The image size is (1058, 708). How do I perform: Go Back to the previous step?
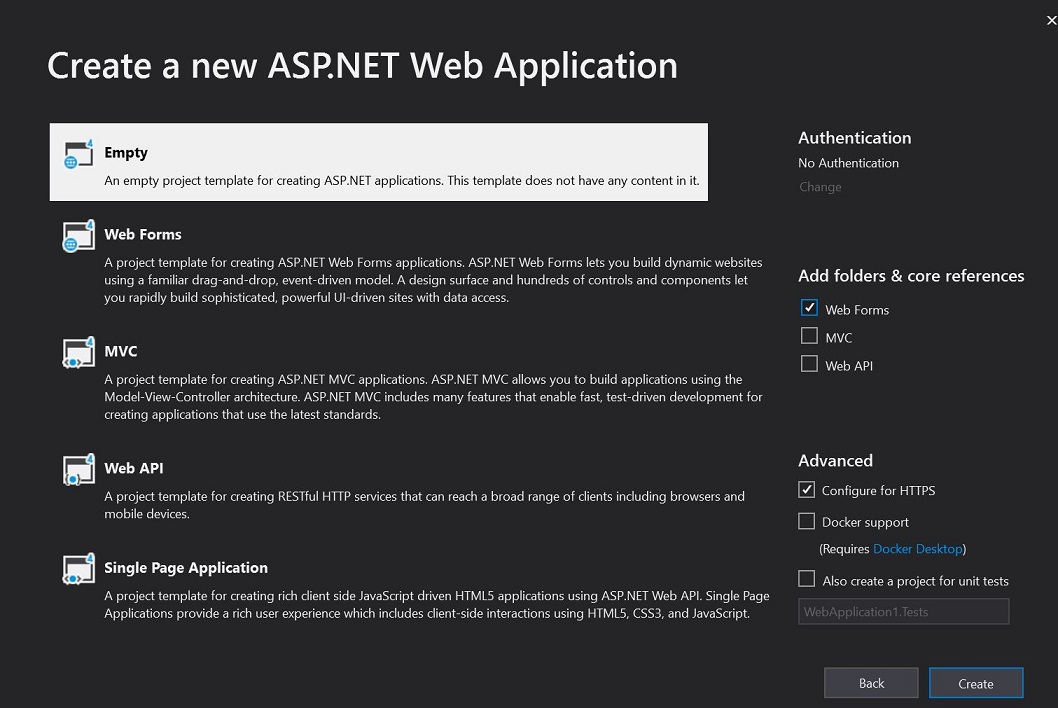coord(871,683)
